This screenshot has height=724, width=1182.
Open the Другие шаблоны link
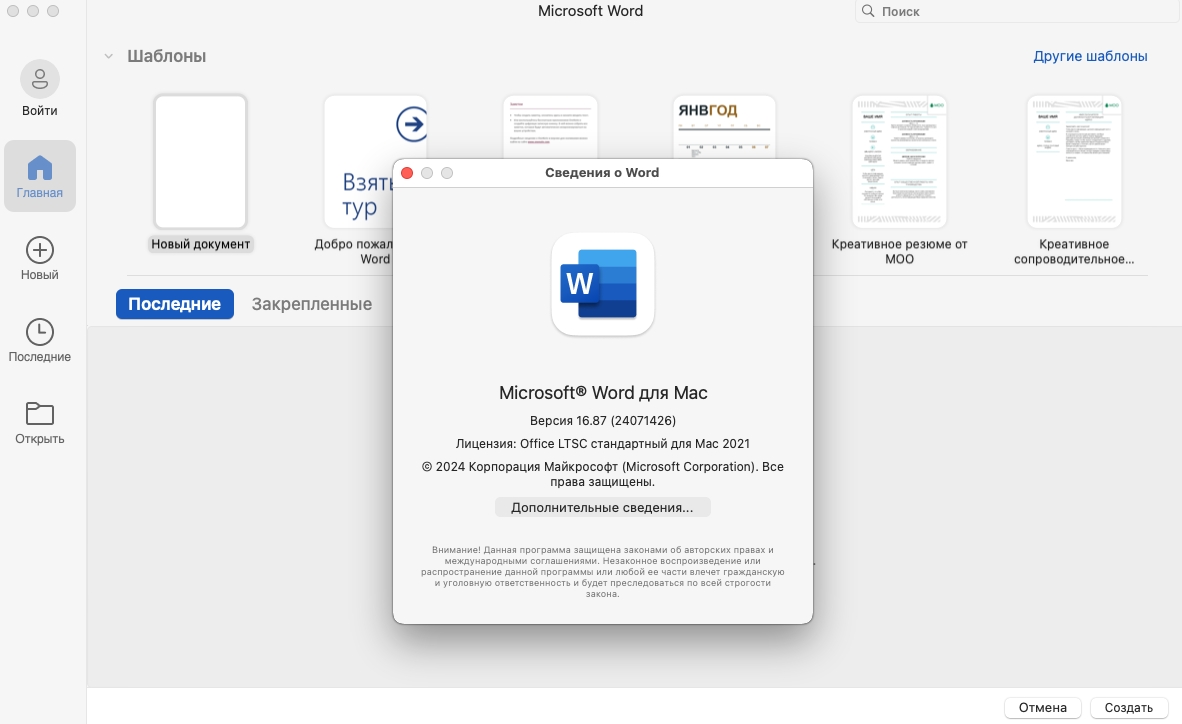pos(1090,56)
